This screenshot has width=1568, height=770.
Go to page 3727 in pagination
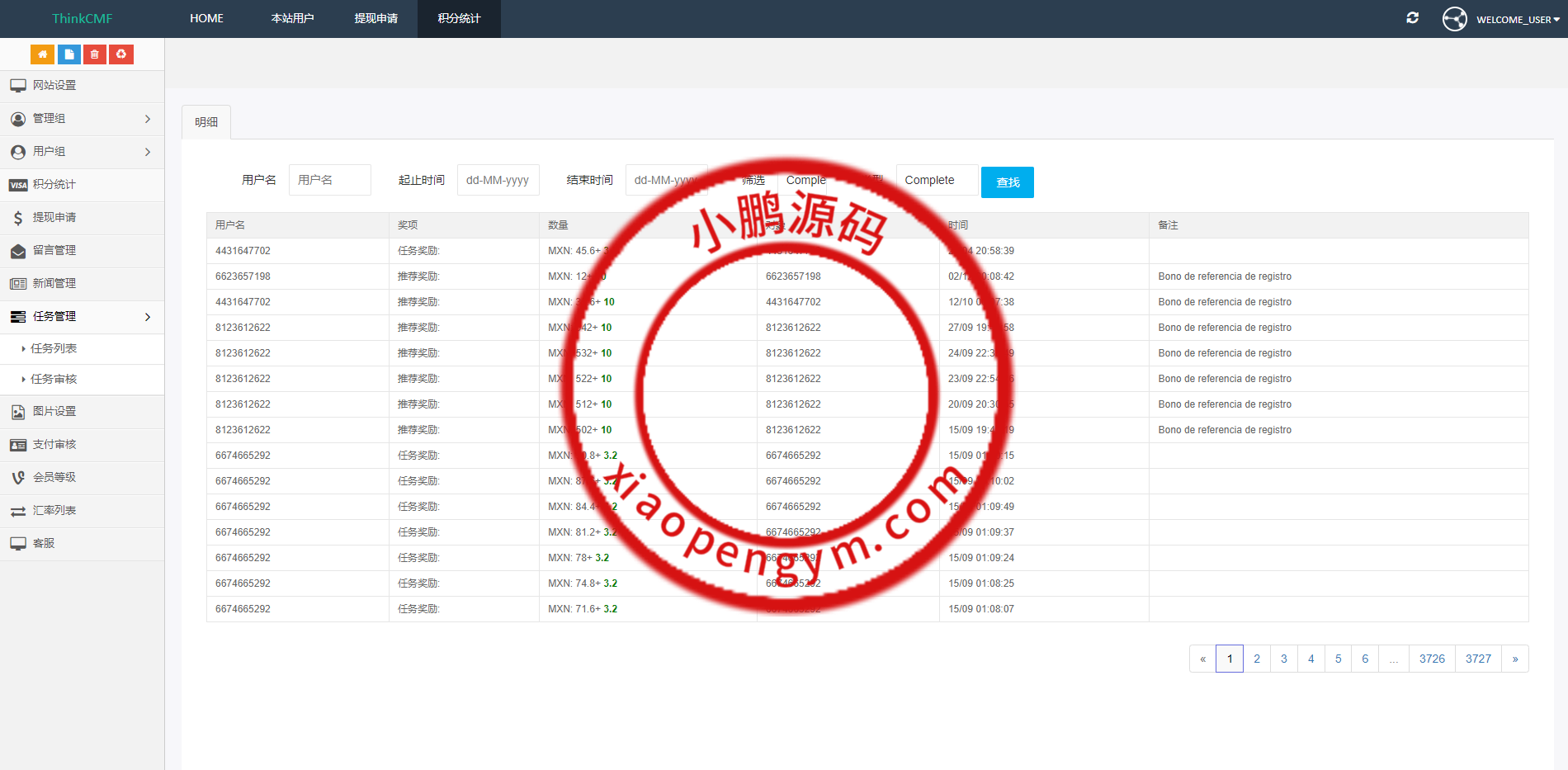pyautogui.click(x=1478, y=659)
